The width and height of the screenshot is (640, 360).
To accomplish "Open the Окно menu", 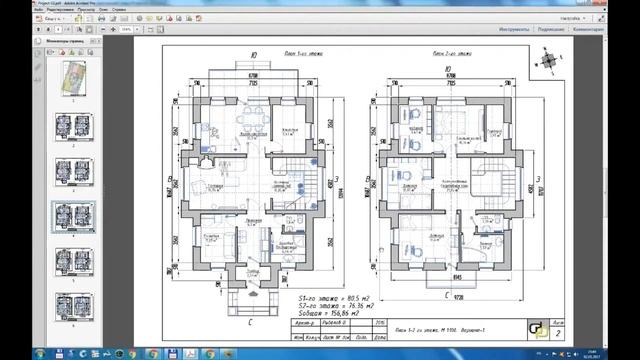I will tap(104, 9).
